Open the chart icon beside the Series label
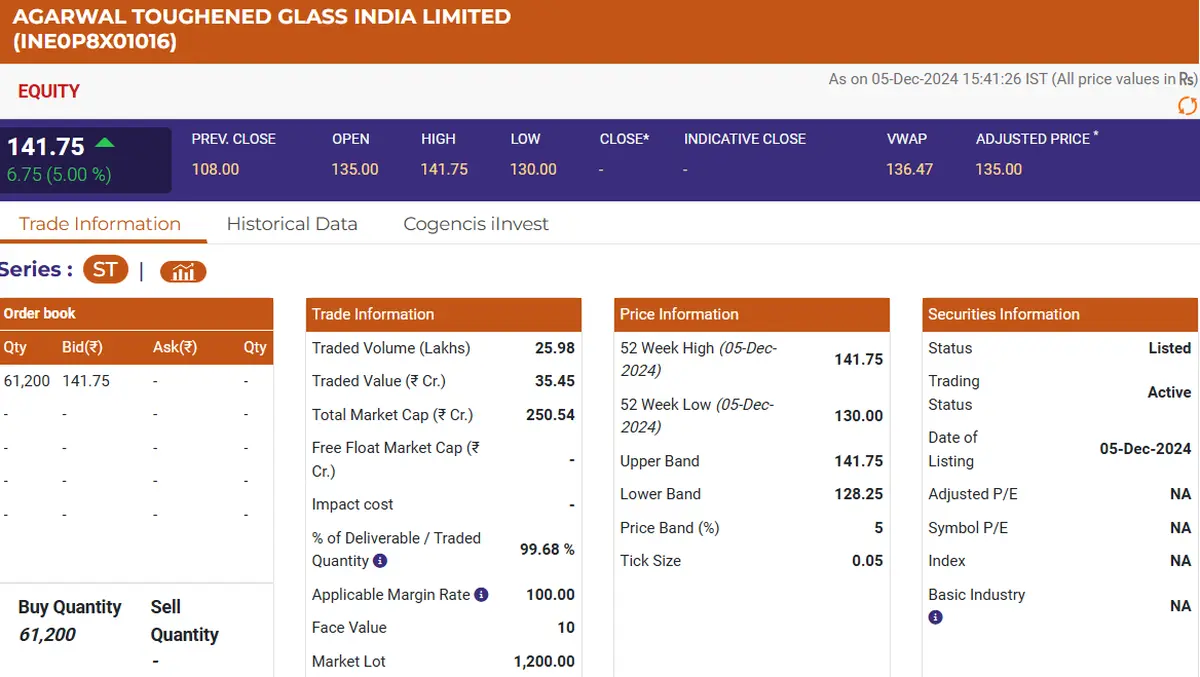The width and height of the screenshot is (1200, 677). (x=183, y=271)
